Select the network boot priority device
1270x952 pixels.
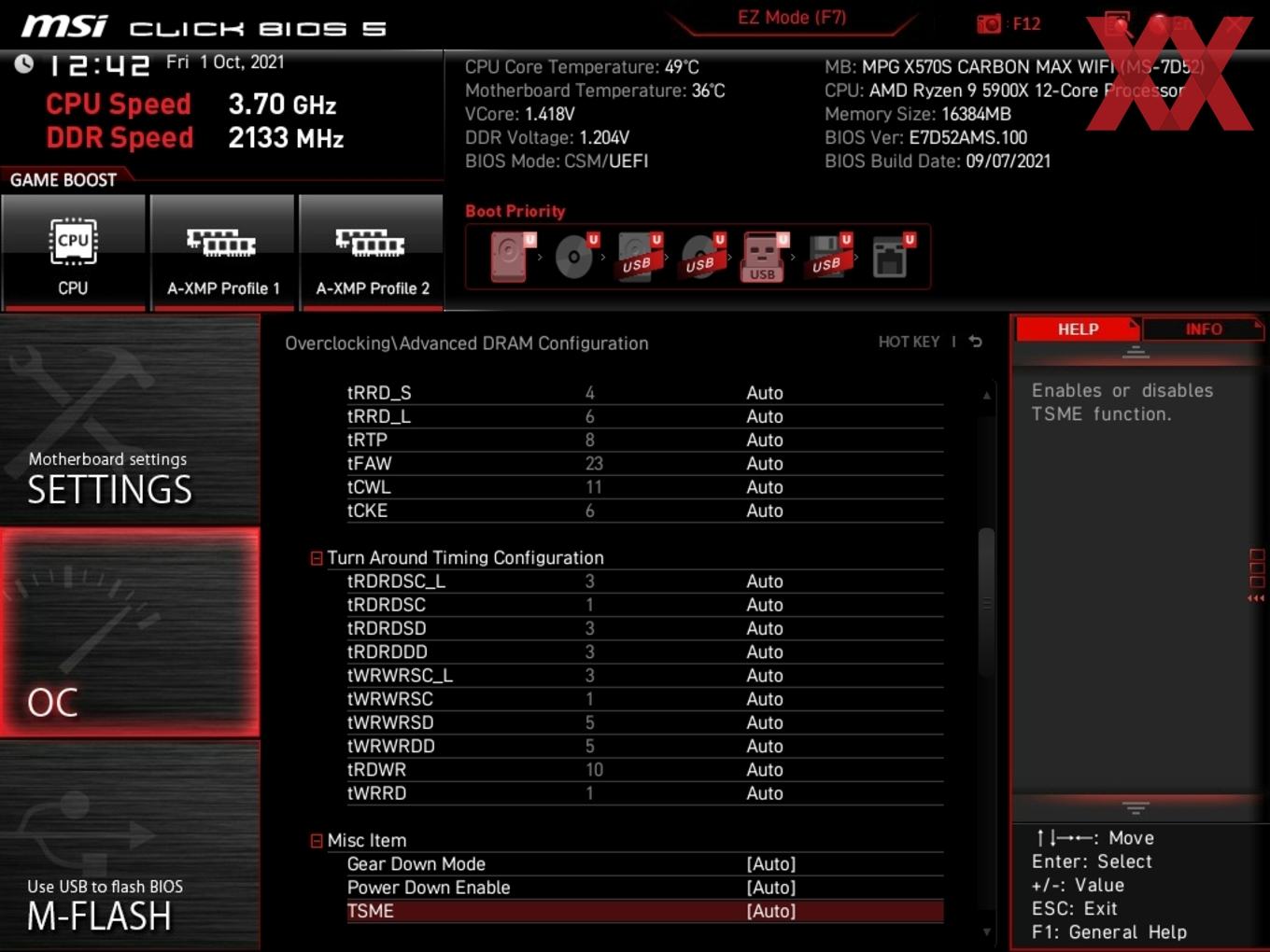(x=892, y=257)
